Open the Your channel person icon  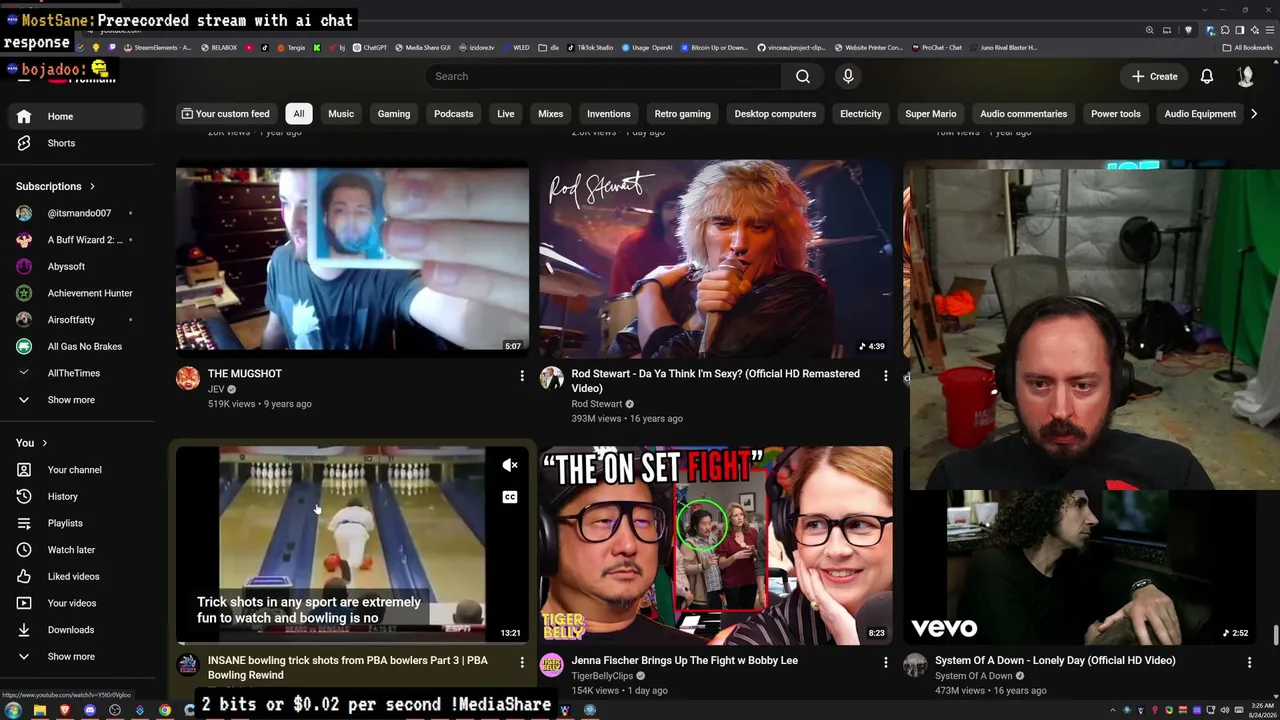pyautogui.click(x=24, y=470)
